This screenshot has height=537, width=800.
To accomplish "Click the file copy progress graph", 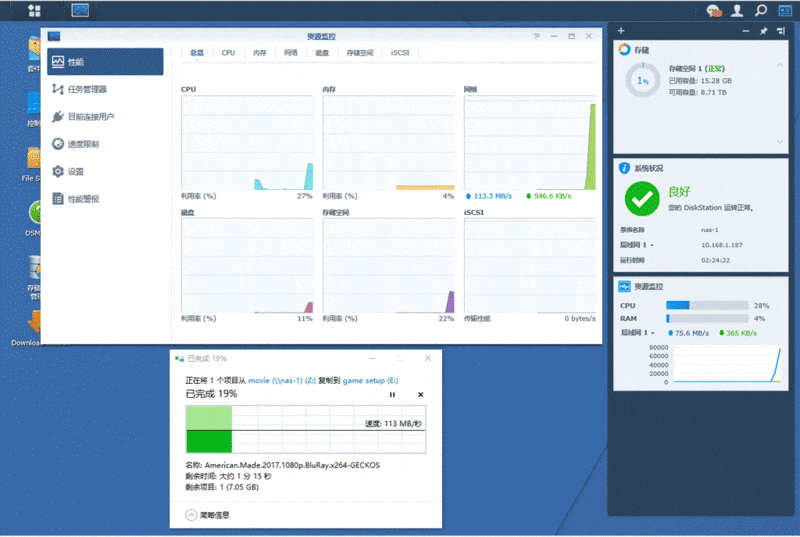I will (x=306, y=429).
